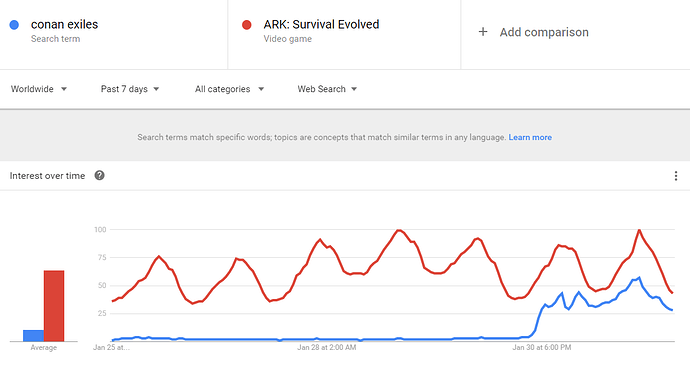
Task: Click the Learn more link
Action: [x=530, y=137]
